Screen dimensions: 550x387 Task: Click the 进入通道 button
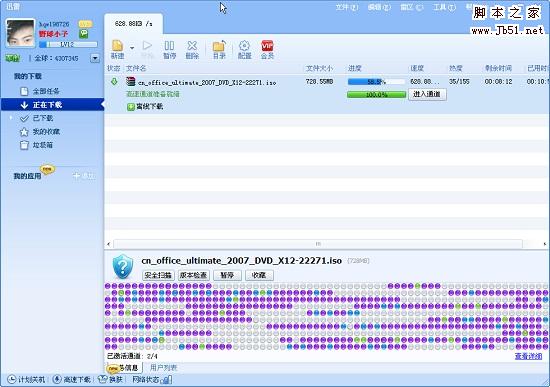tap(427, 94)
